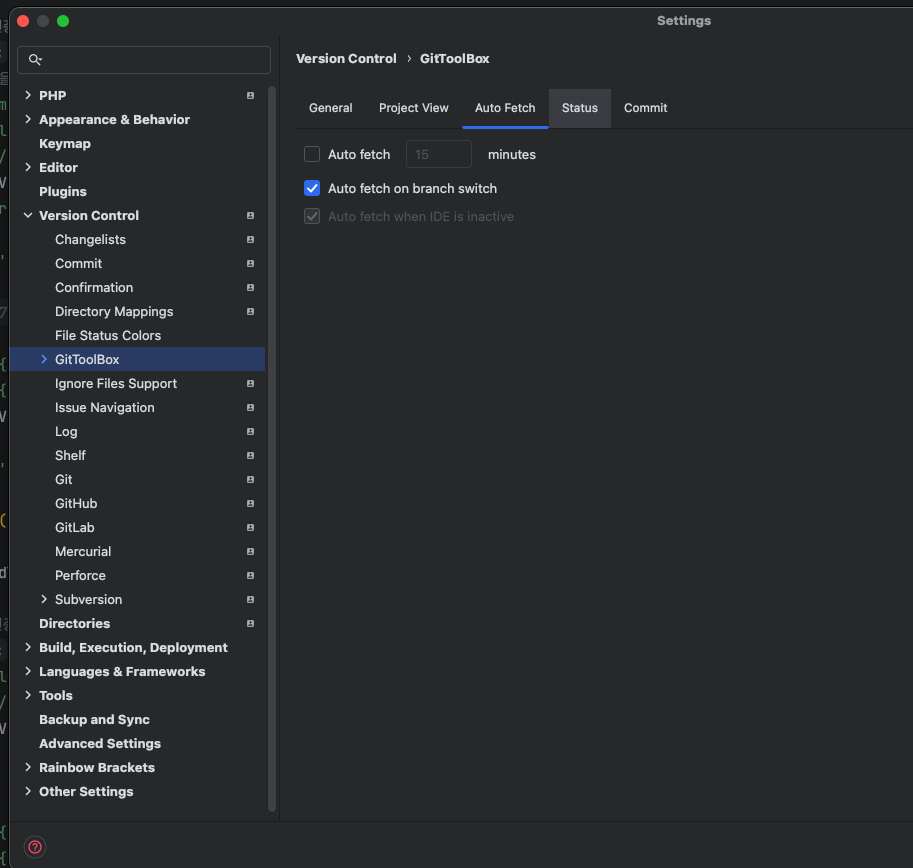The height and width of the screenshot is (868, 913).
Task: Expand the Tools section
Action: pos(28,695)
